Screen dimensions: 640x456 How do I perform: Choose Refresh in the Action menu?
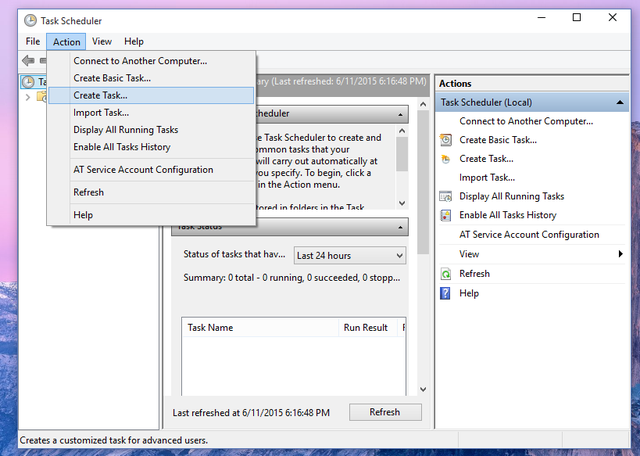click(x=151, y=192)
